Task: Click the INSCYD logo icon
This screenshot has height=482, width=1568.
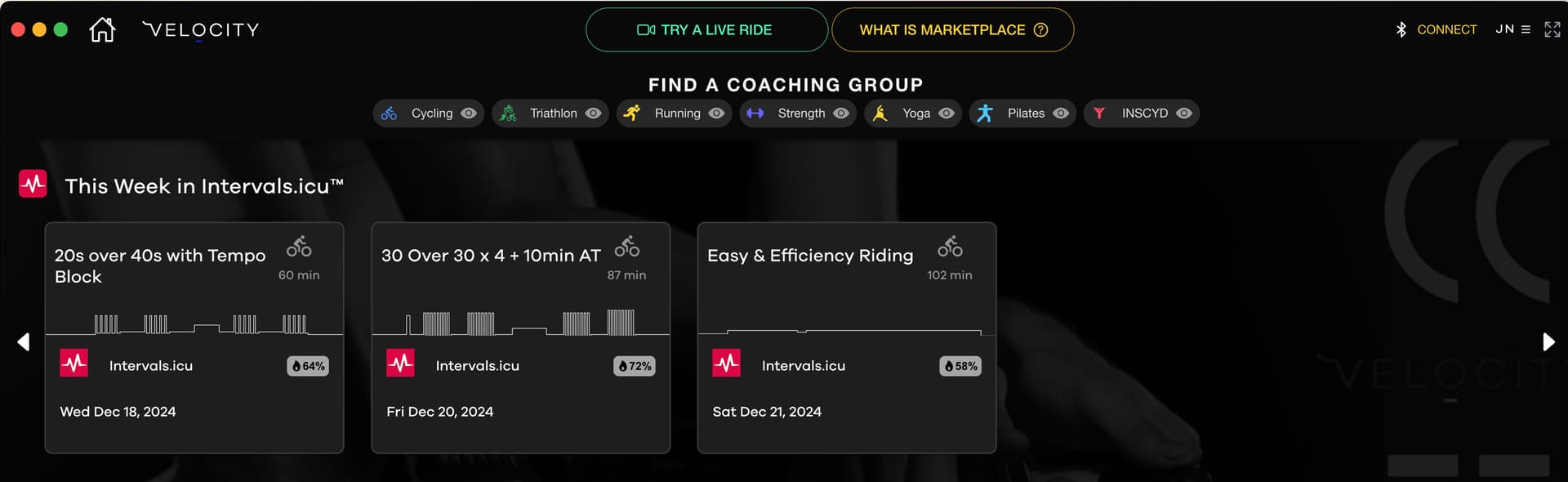Action: (x=1099, y=114)
